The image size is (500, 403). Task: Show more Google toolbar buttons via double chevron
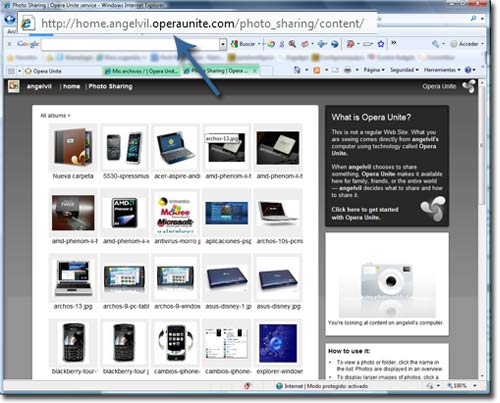(394, 43)
